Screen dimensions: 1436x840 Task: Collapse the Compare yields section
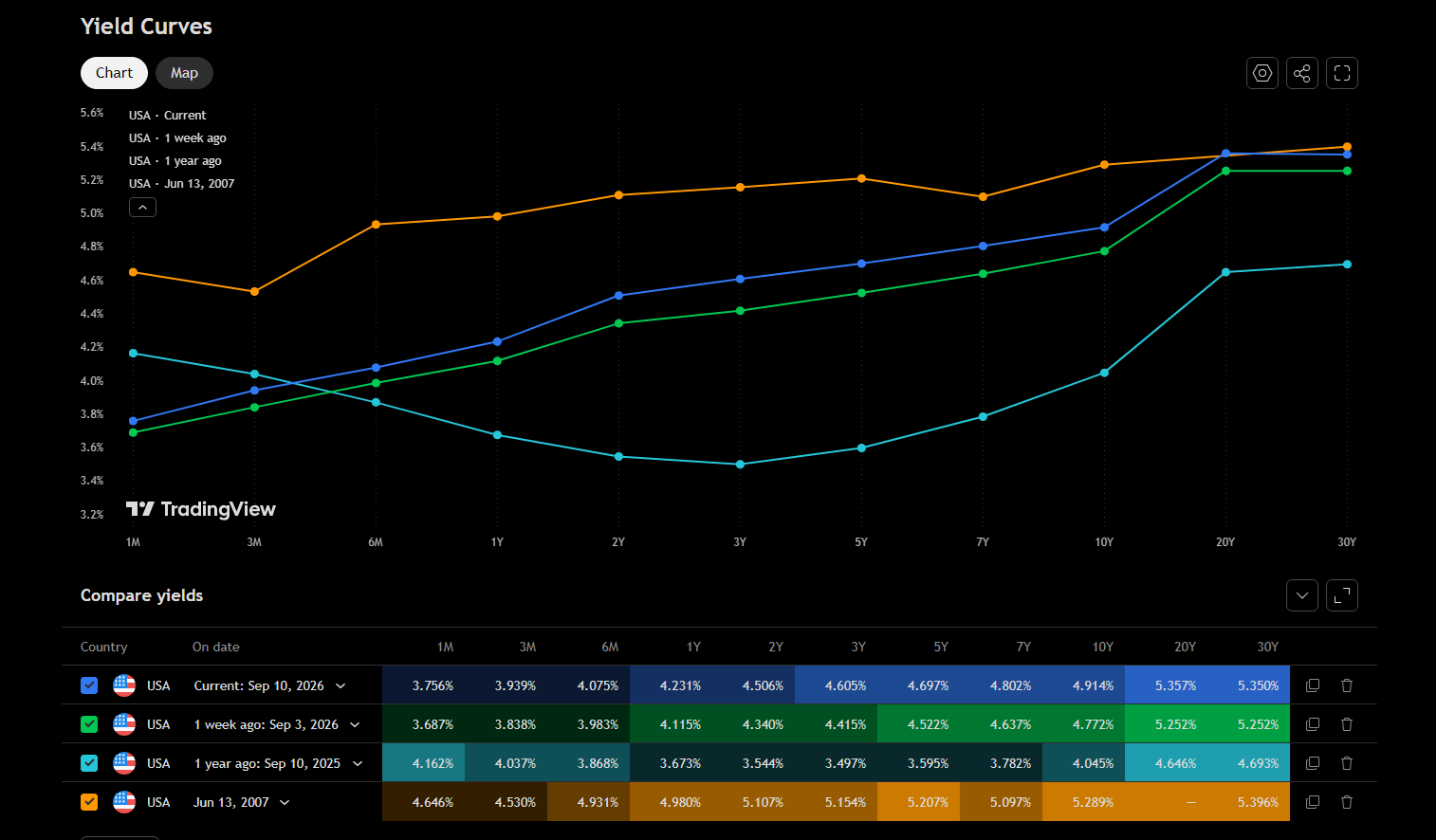(x=1302, y=595)
